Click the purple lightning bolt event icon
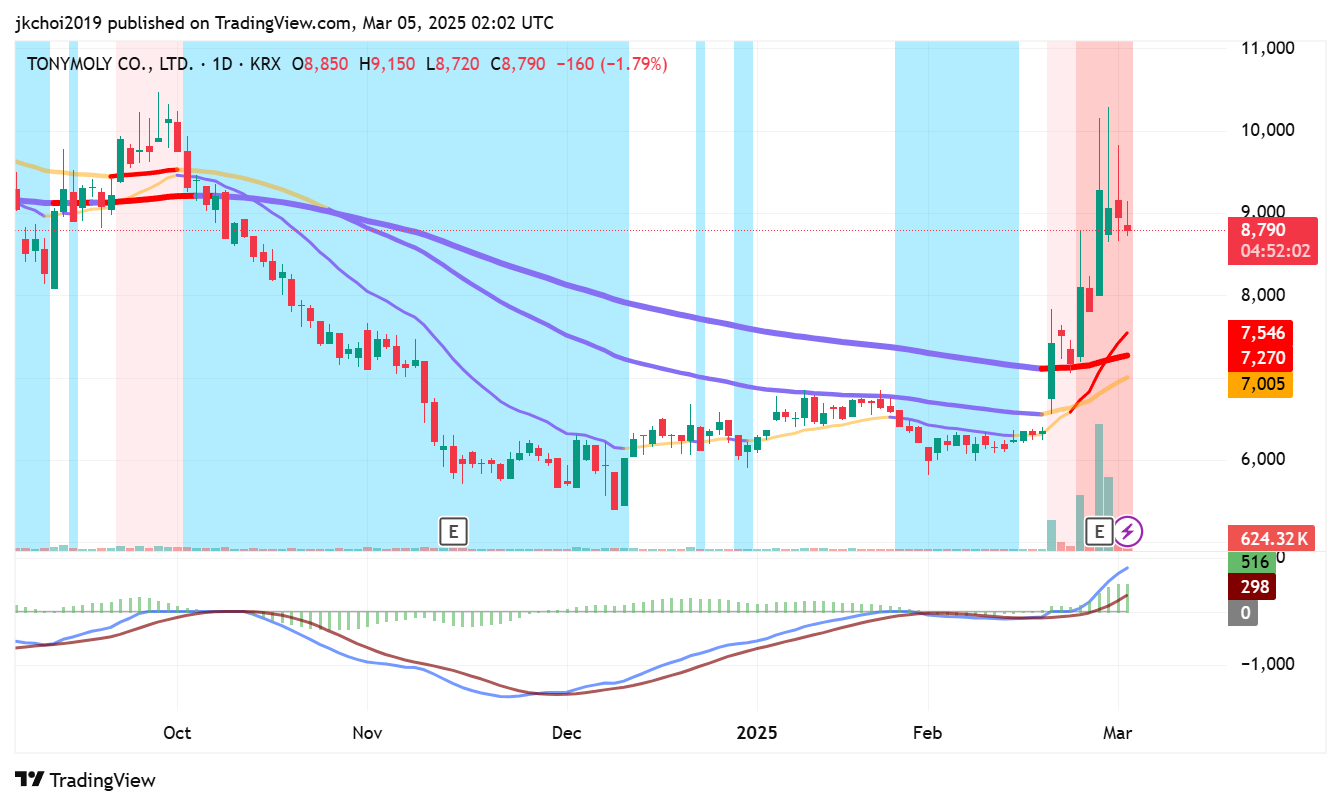Viewport: 1341px width, 806px height. [x=1128, y=531]
